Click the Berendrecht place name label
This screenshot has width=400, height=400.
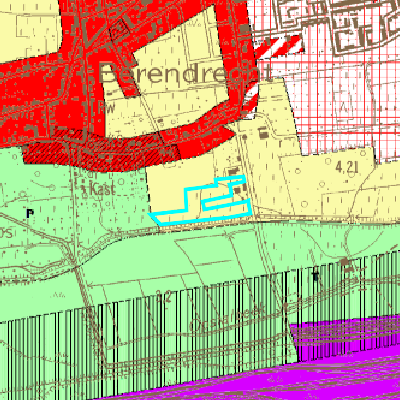[x=186, y=73]
